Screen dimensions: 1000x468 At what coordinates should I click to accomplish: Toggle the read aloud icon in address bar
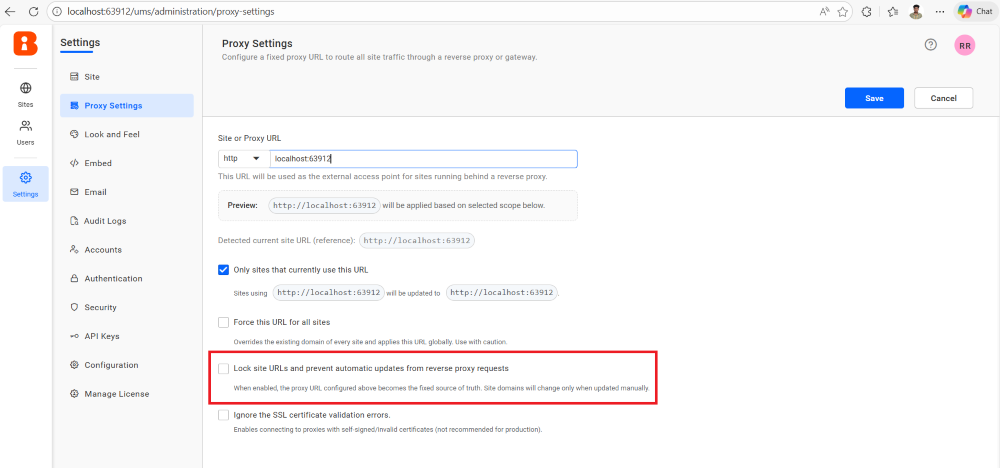pyautogui.click(x=825, y=11)
